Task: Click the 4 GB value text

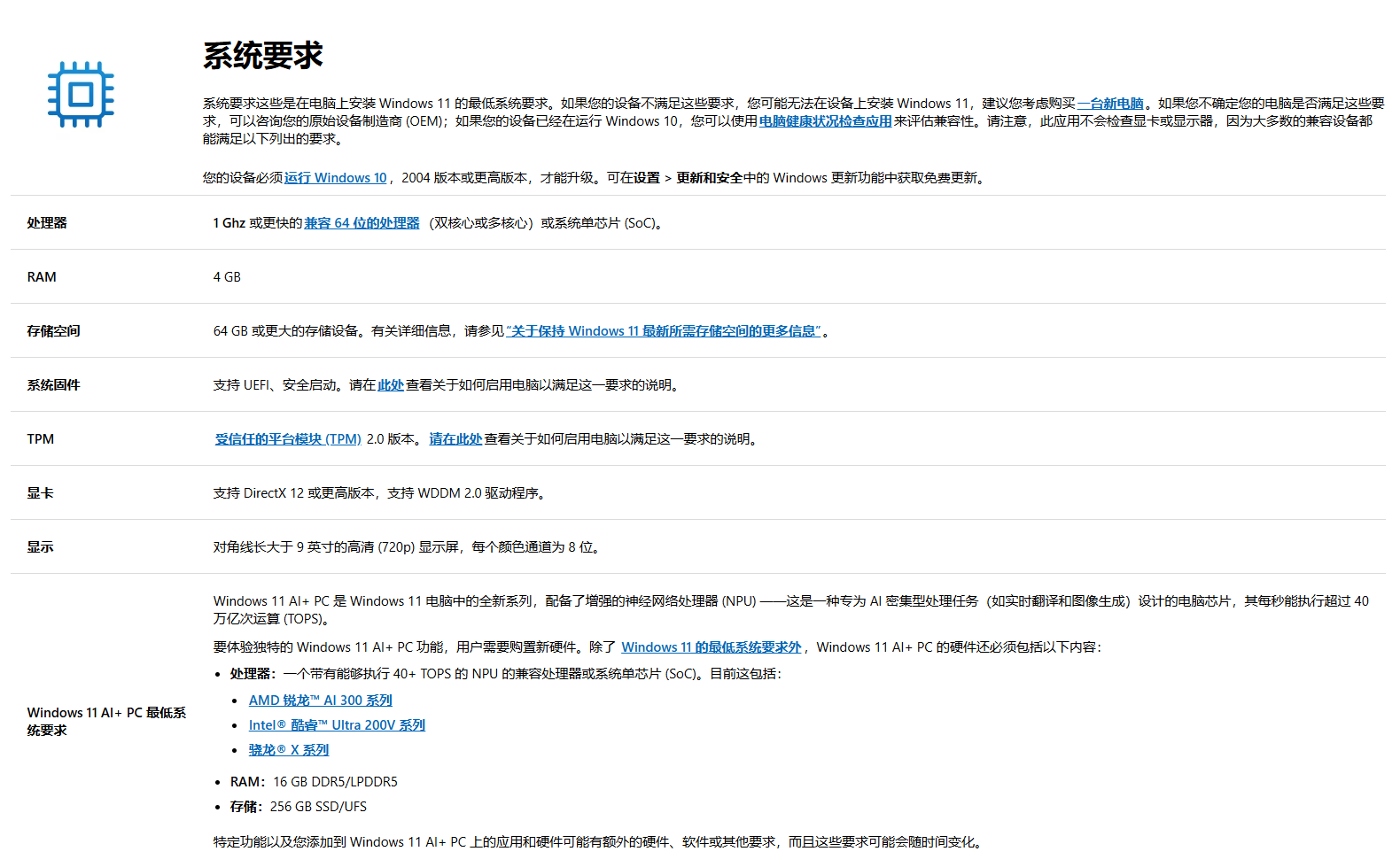Action: click(x=227, y=277)
